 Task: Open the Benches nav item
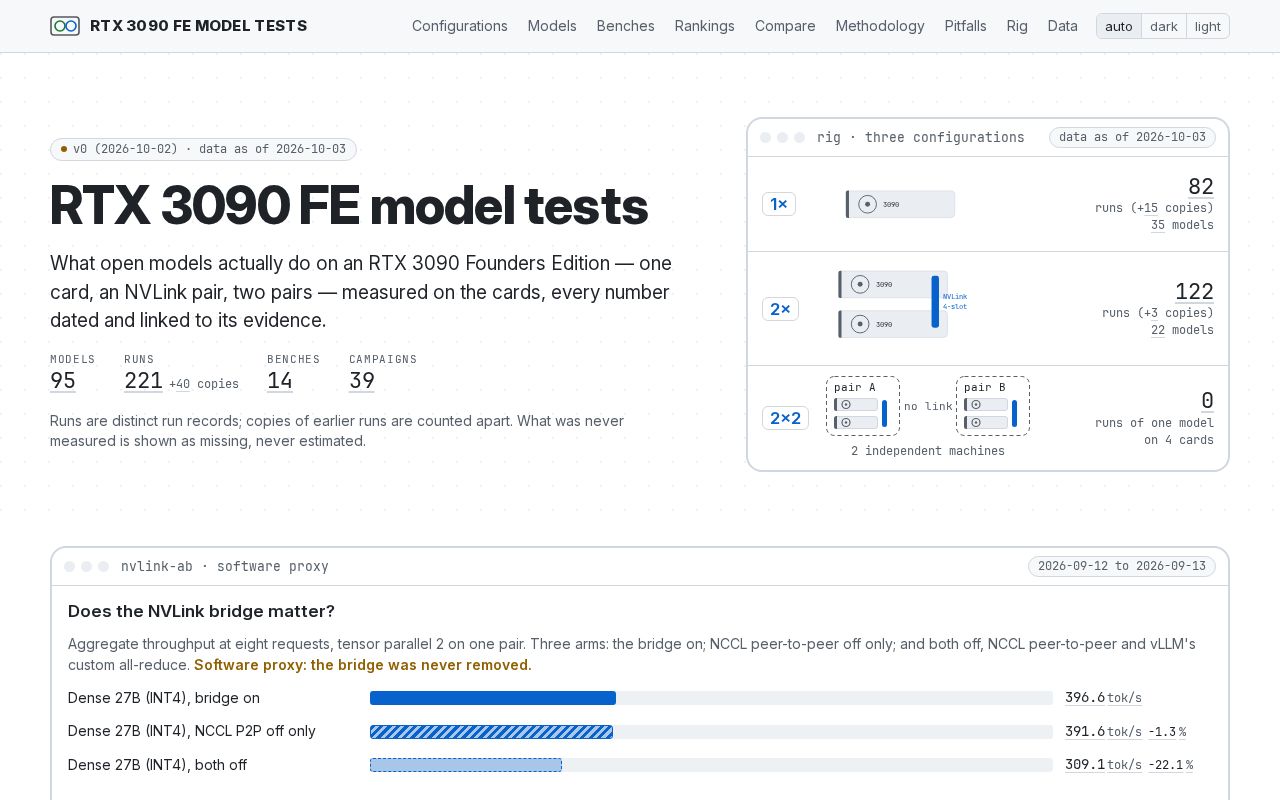click(x=626, y=26)
